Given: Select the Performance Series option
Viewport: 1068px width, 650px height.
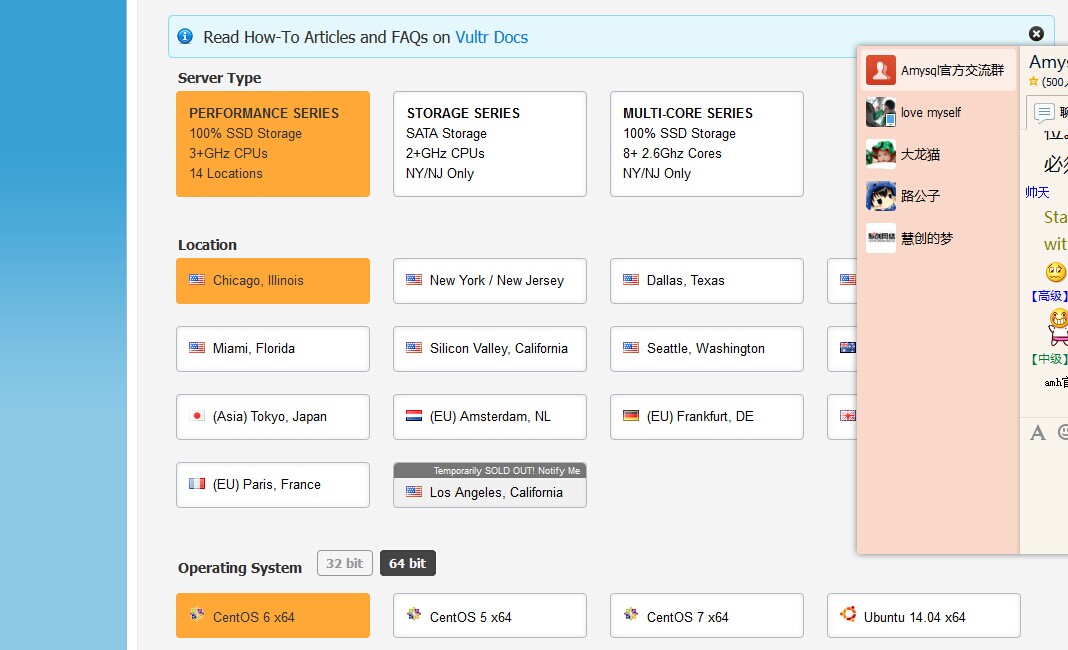Looking at the screenshot, I should pos(272,144).
